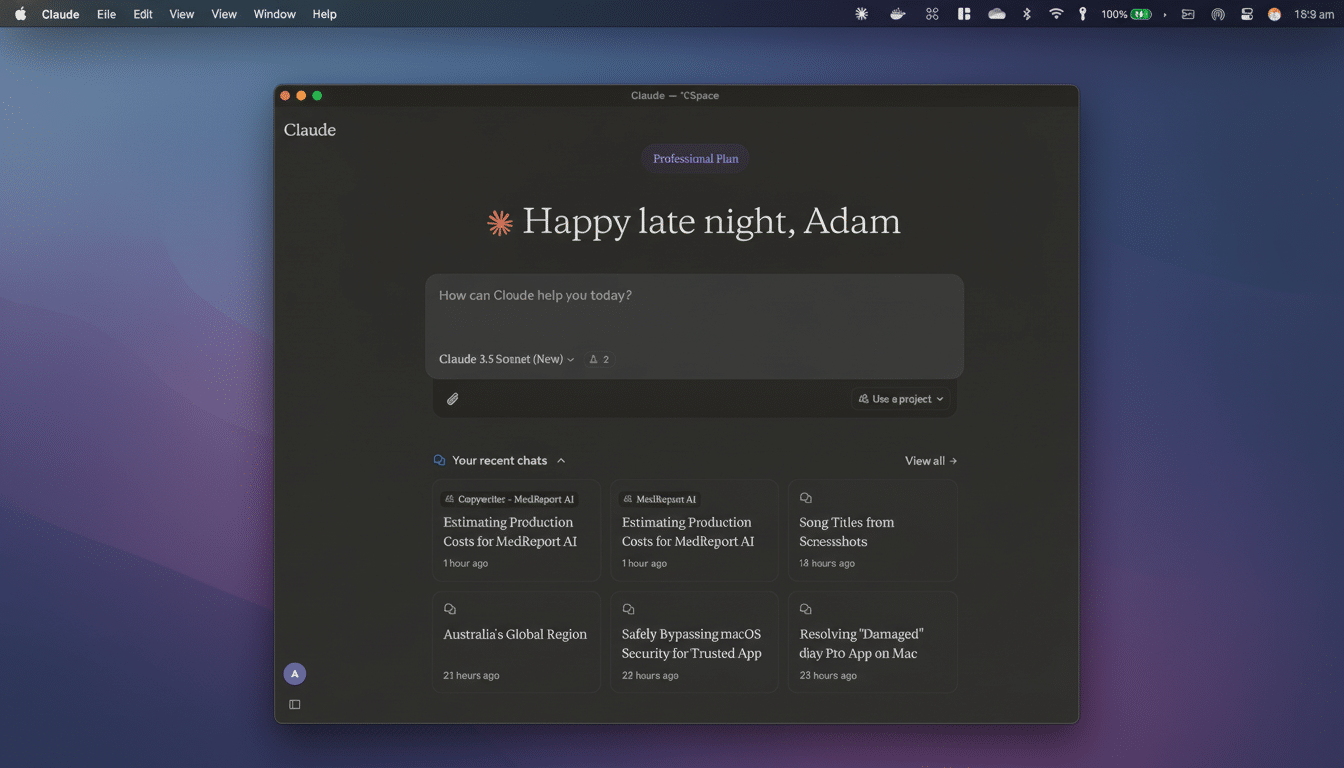The image size is (1344, 768).
Task: Click the 'View all' link
Action: 931,461
